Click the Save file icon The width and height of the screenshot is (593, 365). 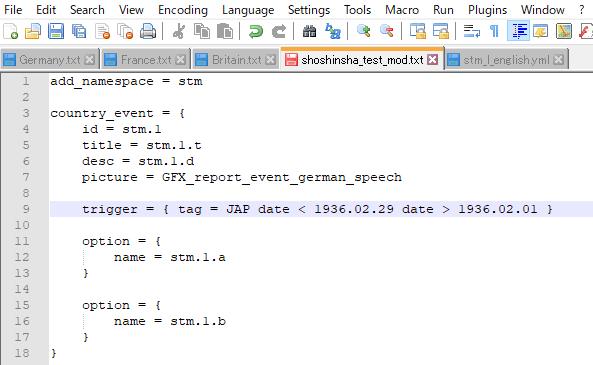click(56, 31)
